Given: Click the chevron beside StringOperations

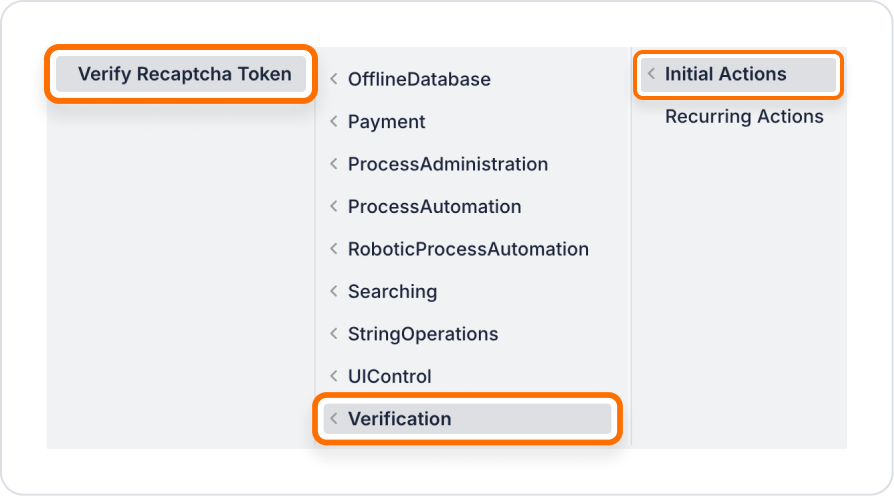Looking at the screenshot, I should (x=334, y=334).
